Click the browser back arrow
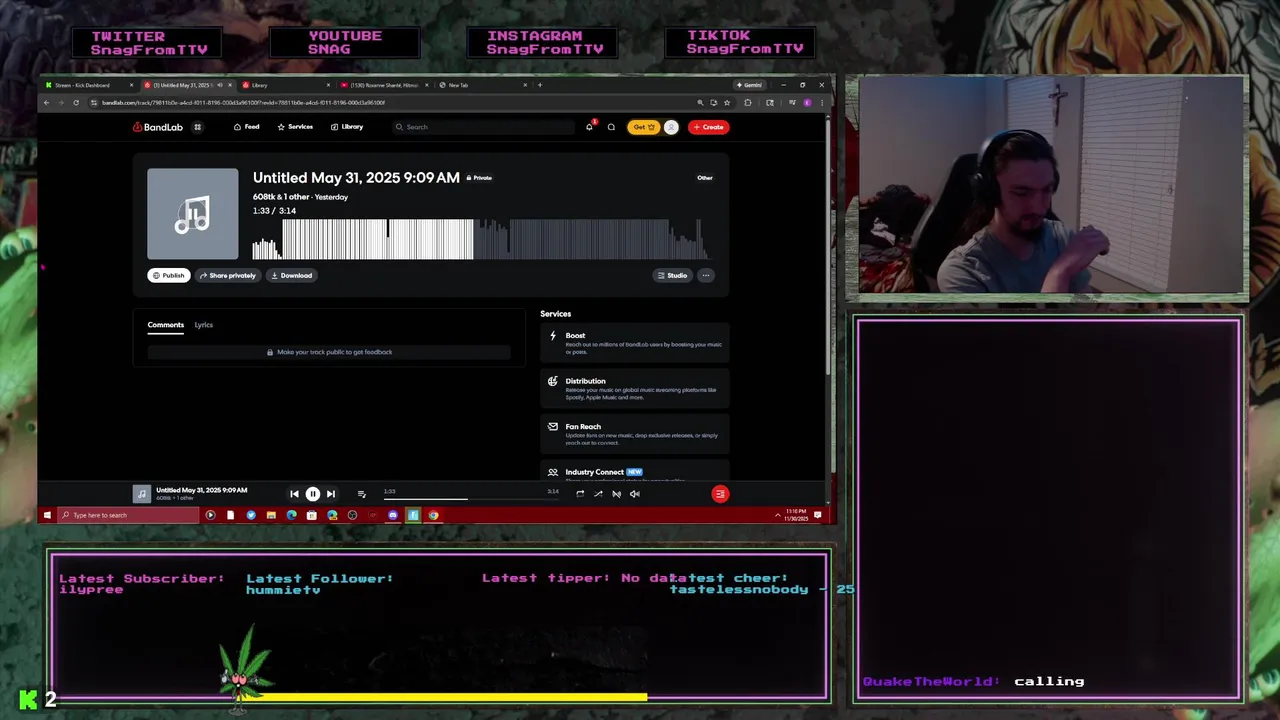Image resolution: width=1280 pixels, height=720 pixels. [x=46, y=102]
